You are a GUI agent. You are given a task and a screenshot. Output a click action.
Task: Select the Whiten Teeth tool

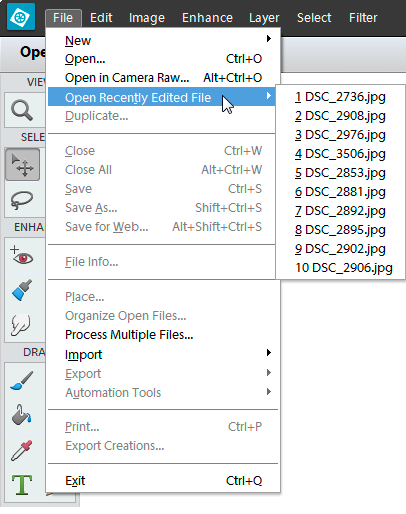[x=22, y=290]
